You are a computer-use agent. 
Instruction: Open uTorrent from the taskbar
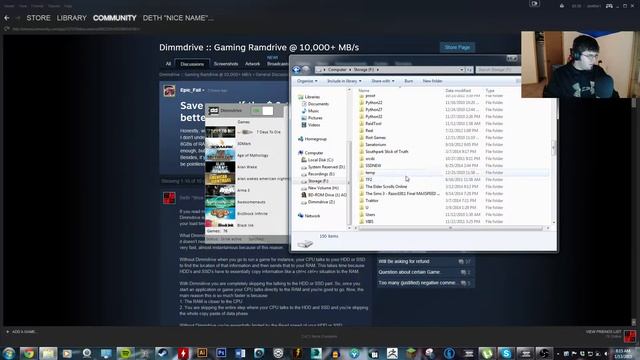tap(487, 353)
